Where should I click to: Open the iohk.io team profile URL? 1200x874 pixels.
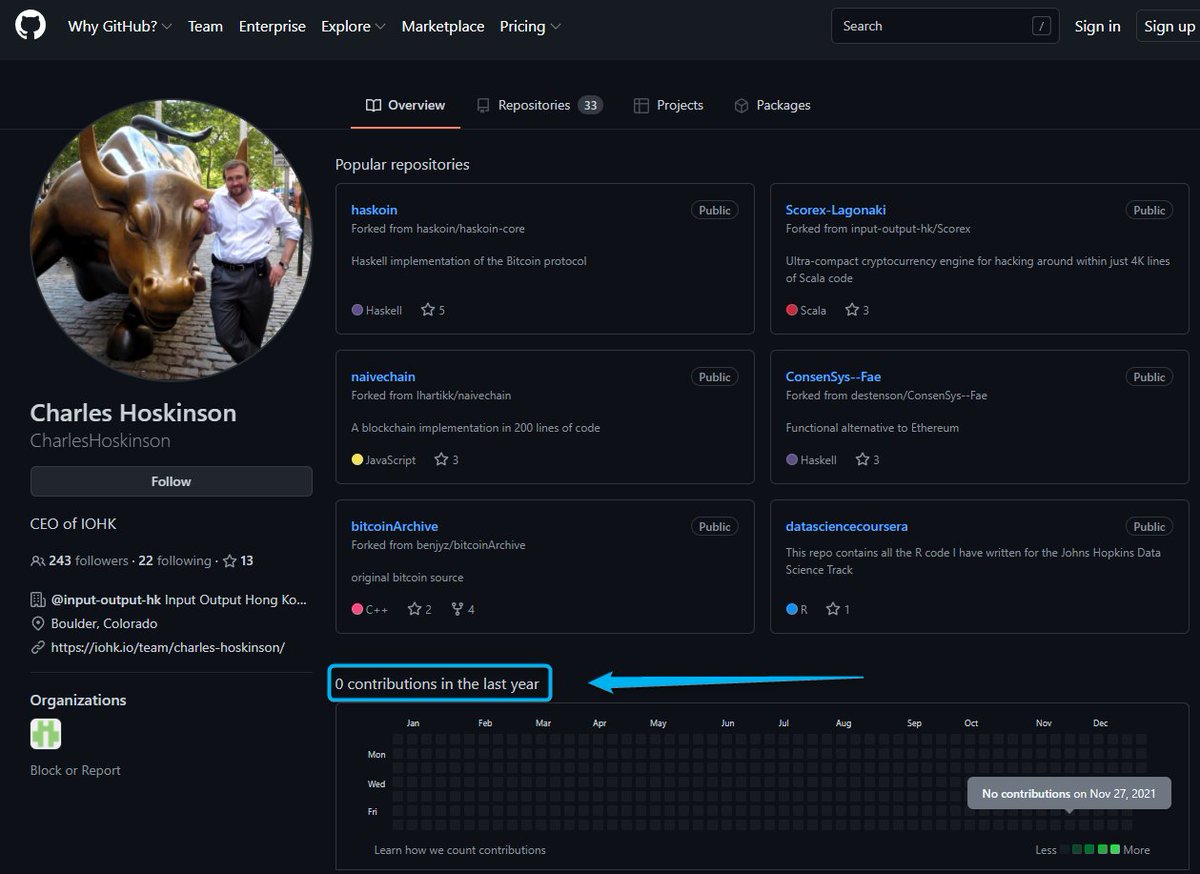(x=168, y=647)
